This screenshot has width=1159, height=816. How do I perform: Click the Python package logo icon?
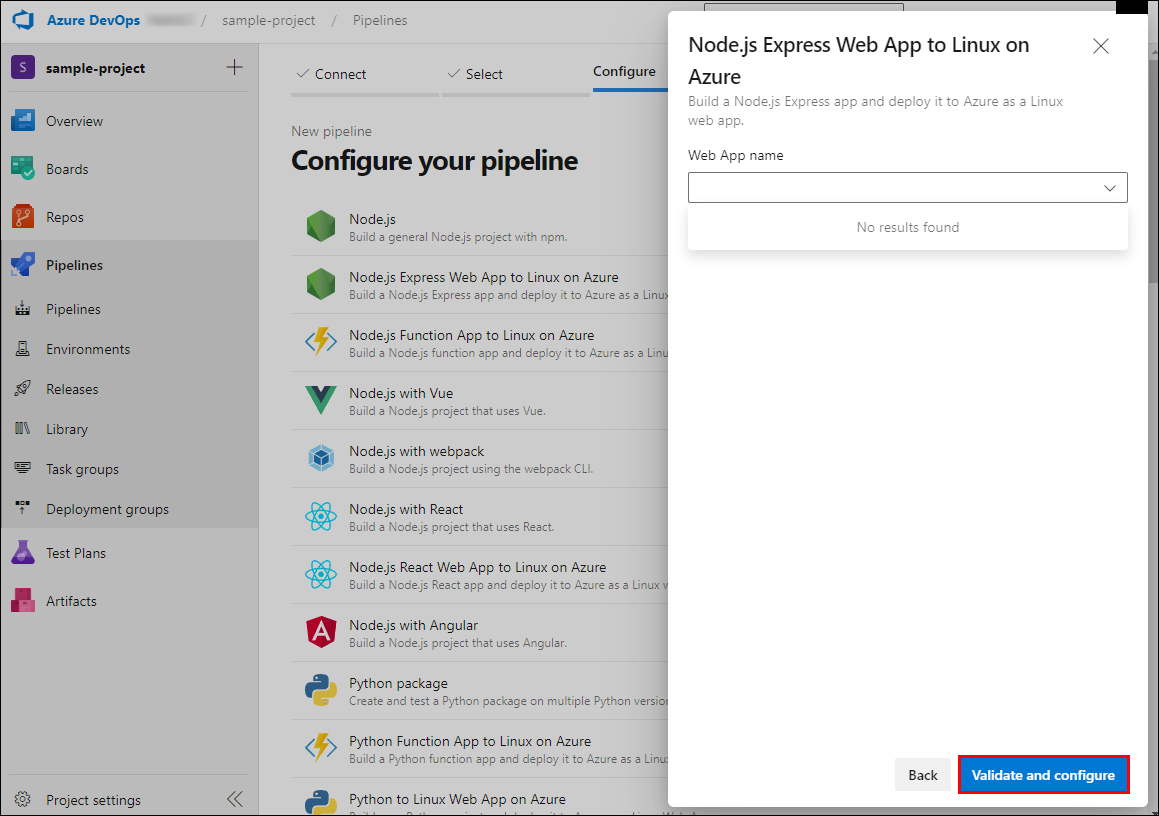coord(321,690)
